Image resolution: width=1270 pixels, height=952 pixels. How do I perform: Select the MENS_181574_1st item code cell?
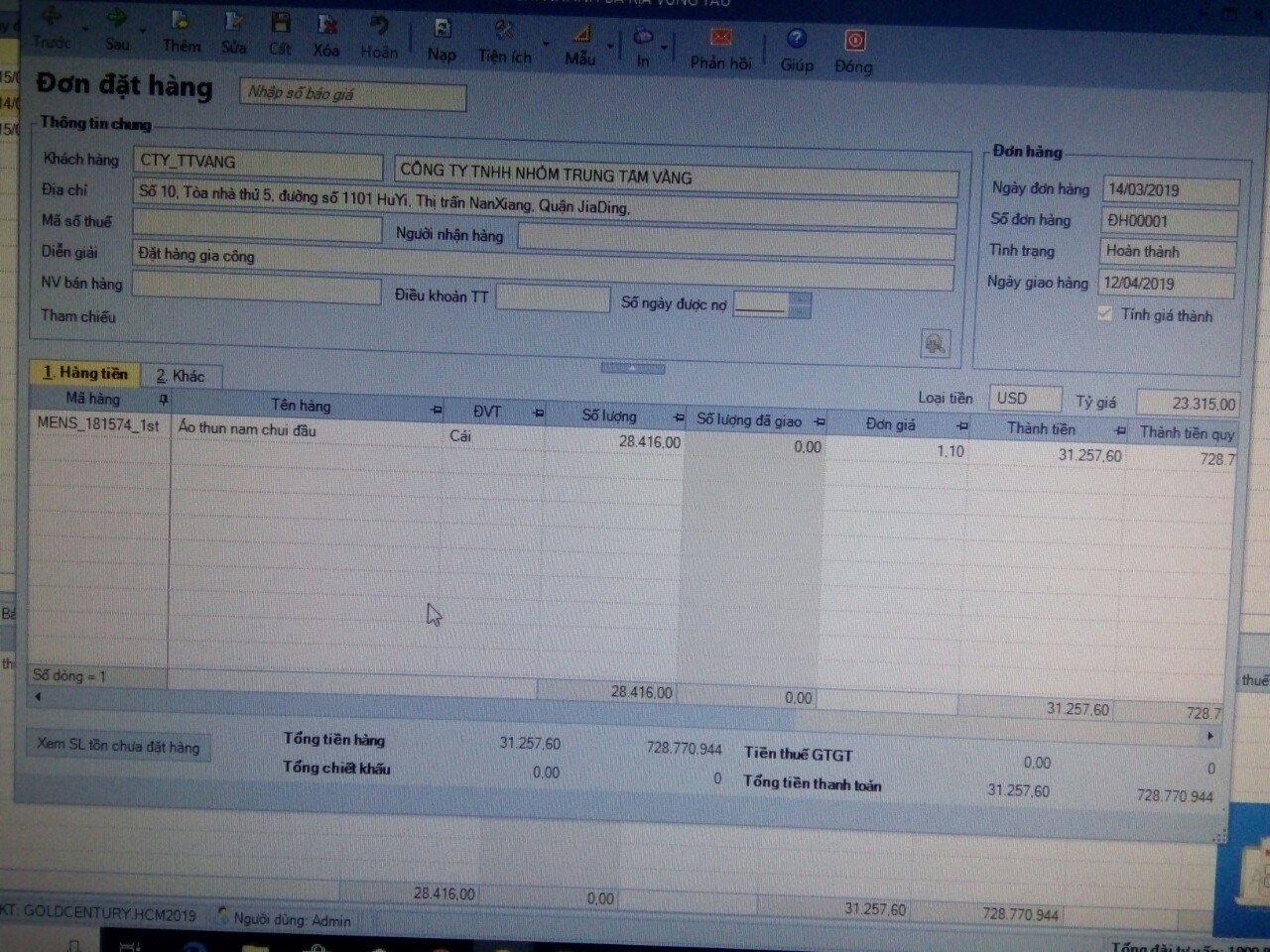coord(98,423)
